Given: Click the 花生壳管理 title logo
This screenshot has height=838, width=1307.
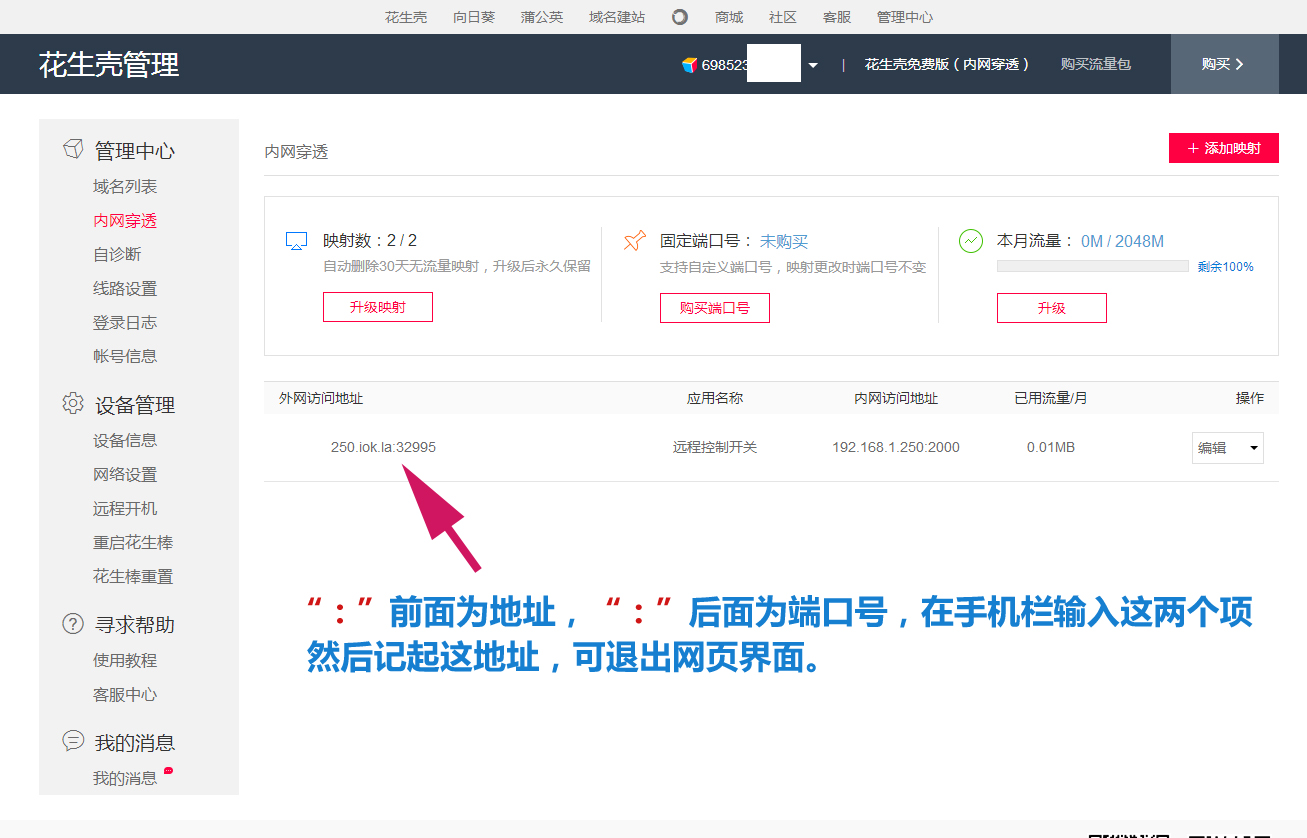Looking at the screenshot, I should pos(109,65).
